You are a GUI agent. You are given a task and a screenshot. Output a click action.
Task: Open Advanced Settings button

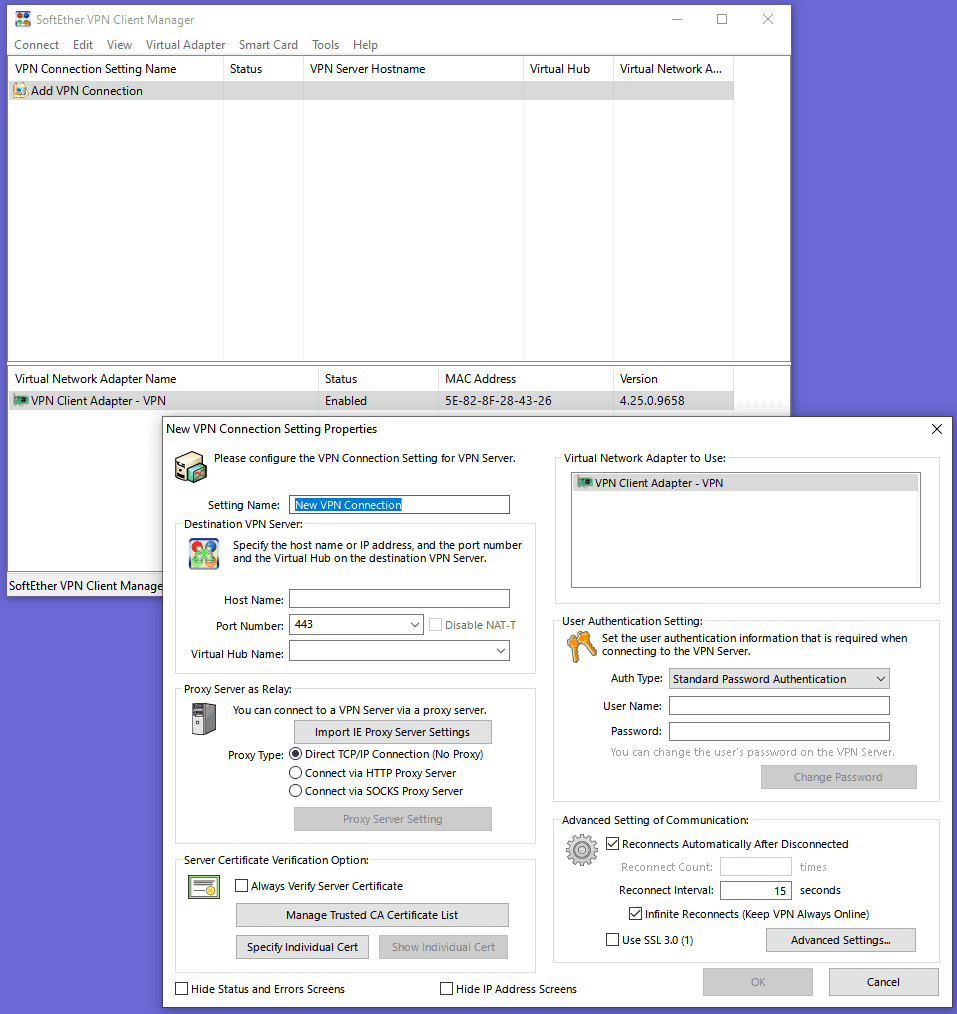(841, 940)
